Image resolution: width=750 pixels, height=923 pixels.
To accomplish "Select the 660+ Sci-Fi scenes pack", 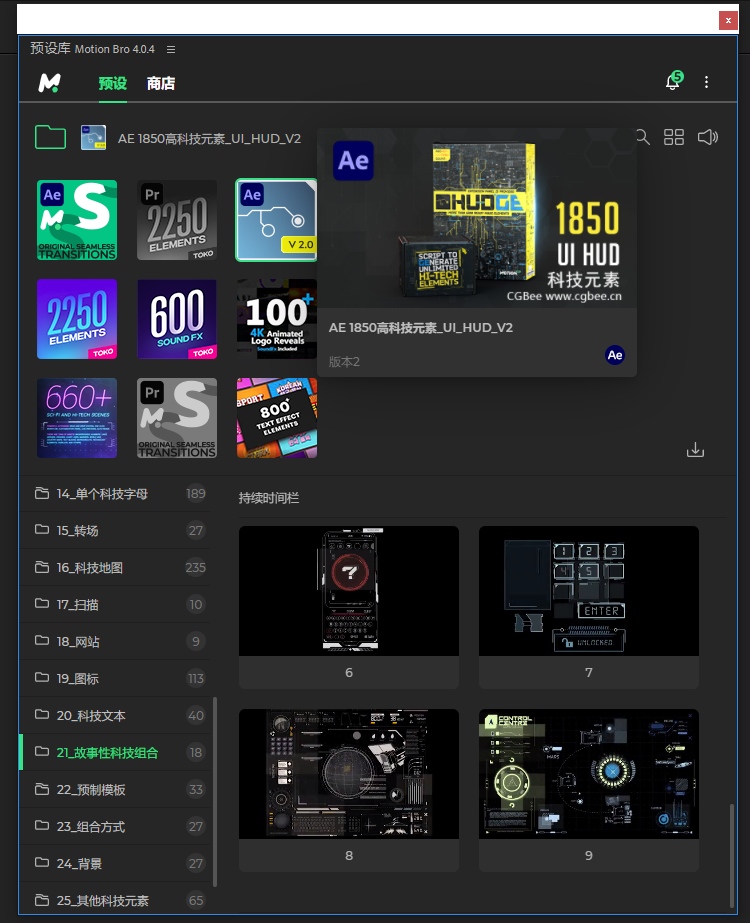I will (77, 418).
